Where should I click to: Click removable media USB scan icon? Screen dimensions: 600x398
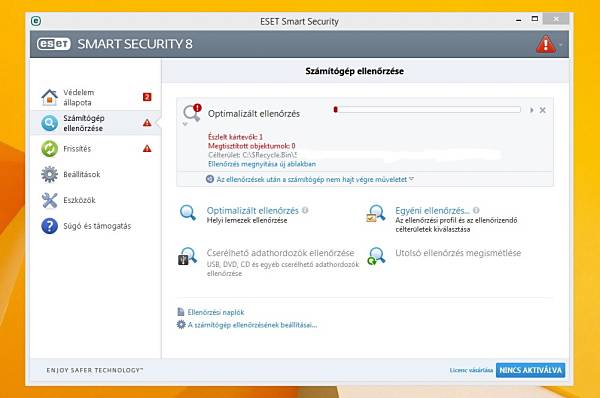188,256
